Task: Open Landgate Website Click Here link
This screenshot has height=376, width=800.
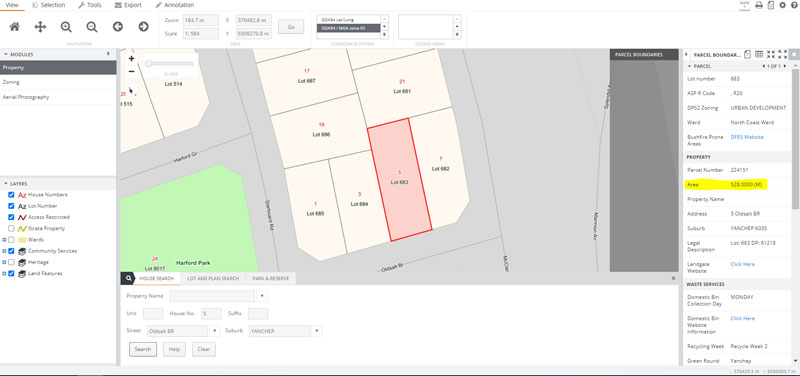Action: point(742,264)
